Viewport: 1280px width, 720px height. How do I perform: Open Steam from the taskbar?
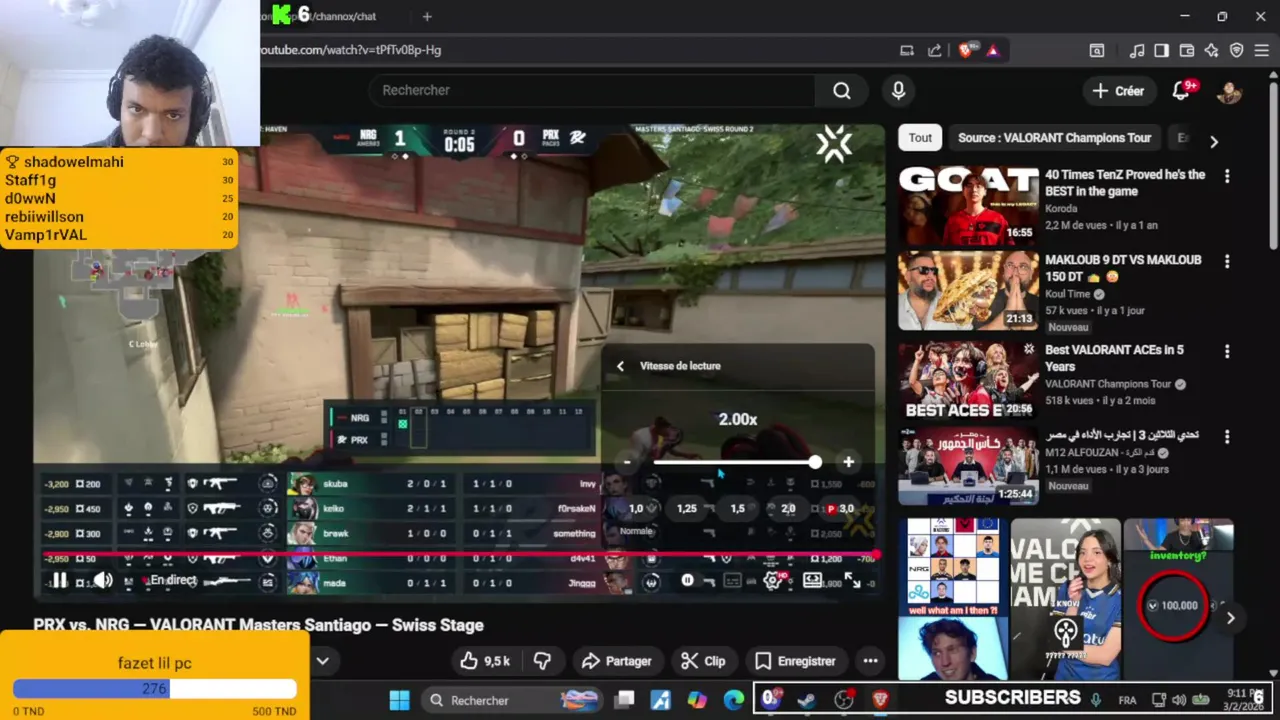click(x=807, y=700)
